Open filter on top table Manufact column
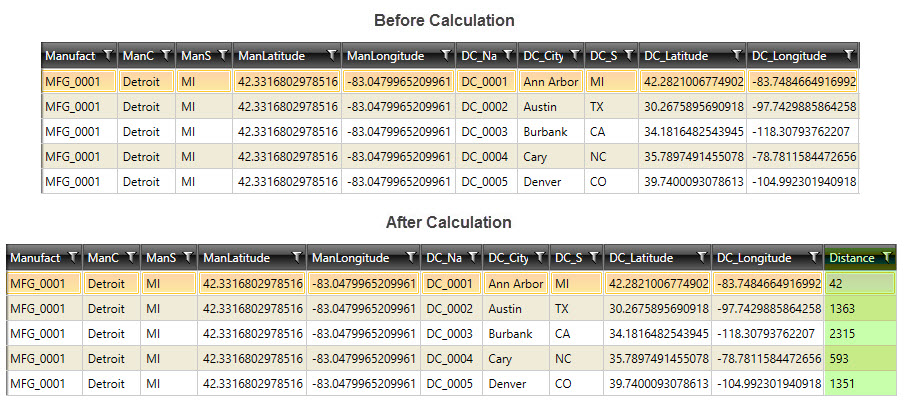The image size is (904, 406). [x=108, y=55]
